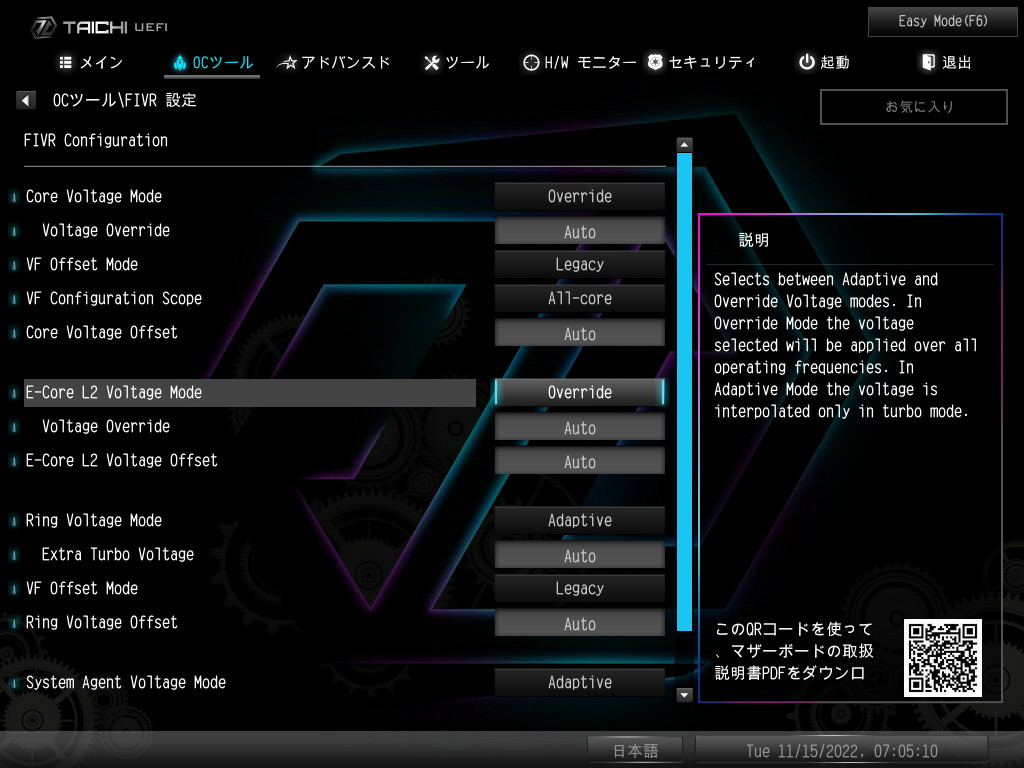Click the Ring Voltage Offset Auto field

point(580,623)
